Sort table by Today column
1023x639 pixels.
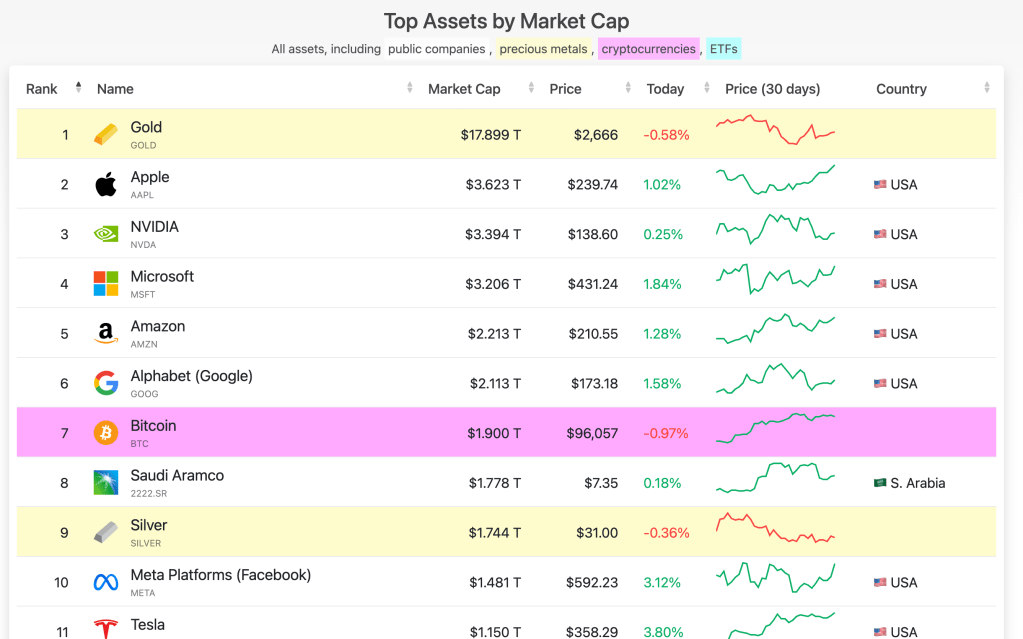pyautogui.click(x=665, y=89)
